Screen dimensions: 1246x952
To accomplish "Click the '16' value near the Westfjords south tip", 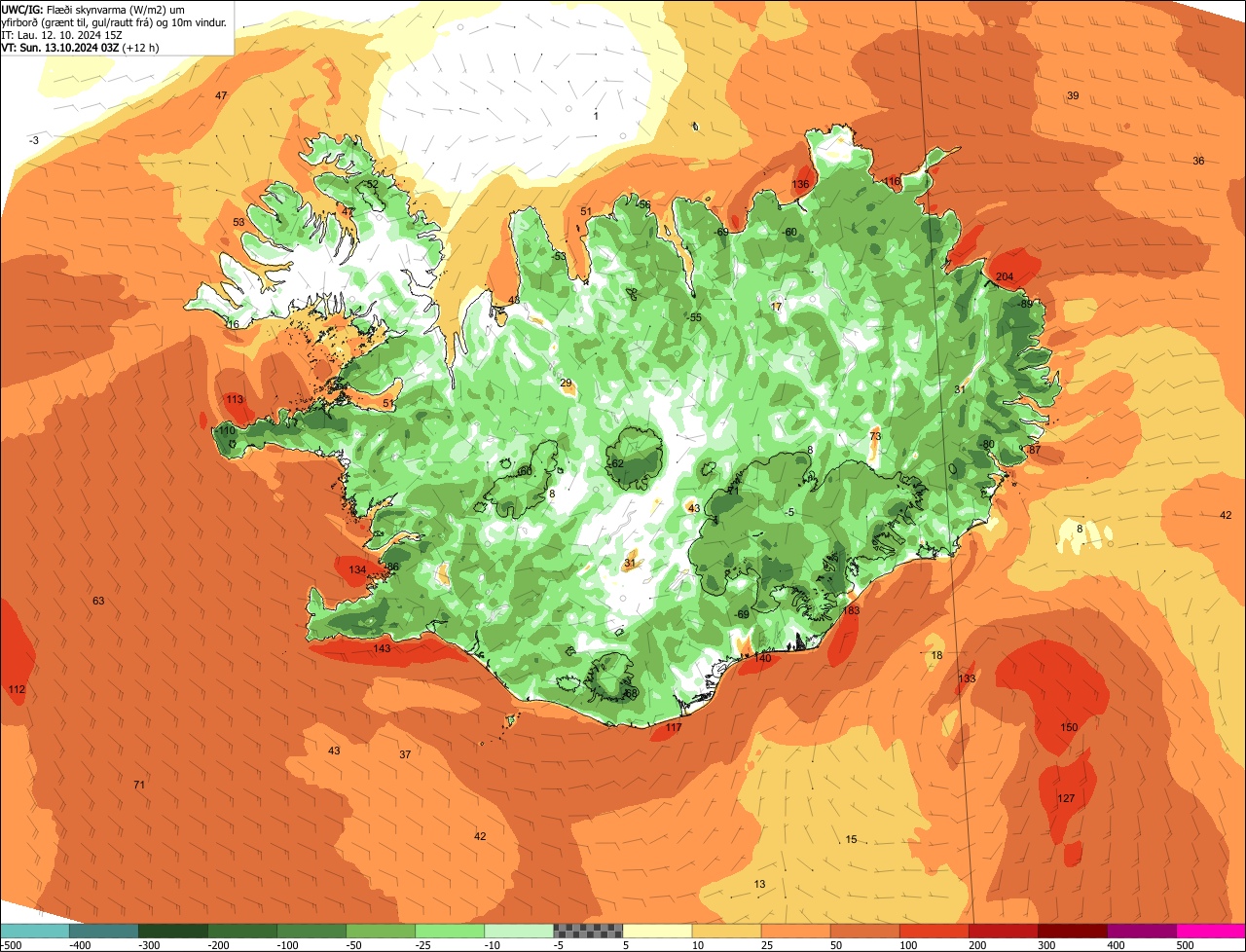I will [233, 324].
